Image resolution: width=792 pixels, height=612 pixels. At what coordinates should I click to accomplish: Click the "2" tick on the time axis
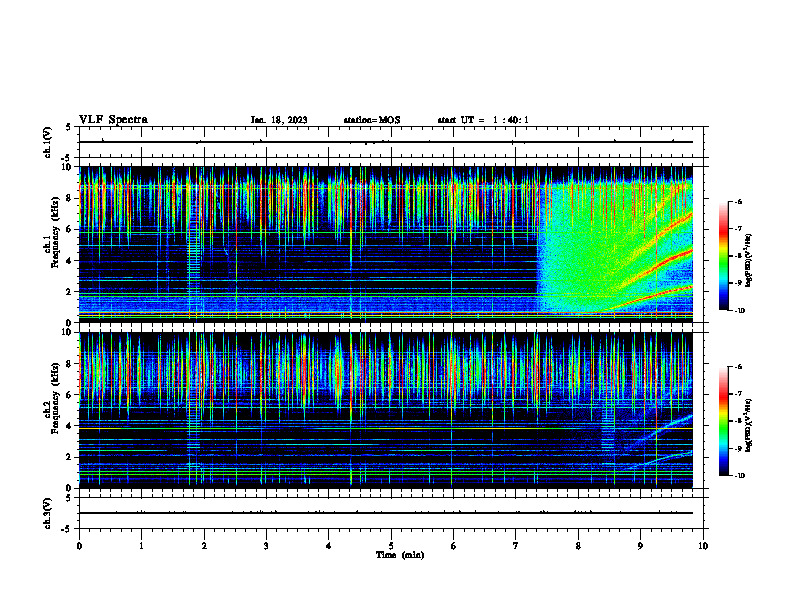pos(204,546)
